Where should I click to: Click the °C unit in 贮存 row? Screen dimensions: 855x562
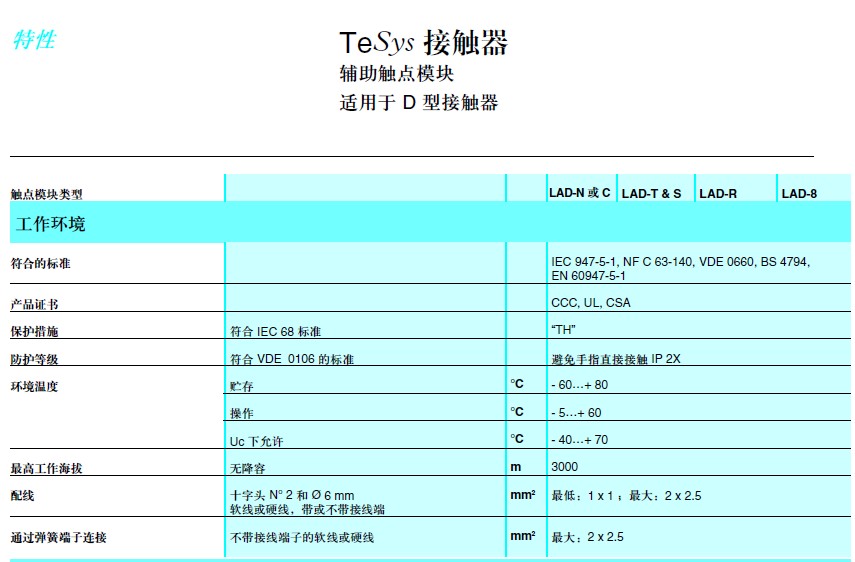tap(516, 384)
